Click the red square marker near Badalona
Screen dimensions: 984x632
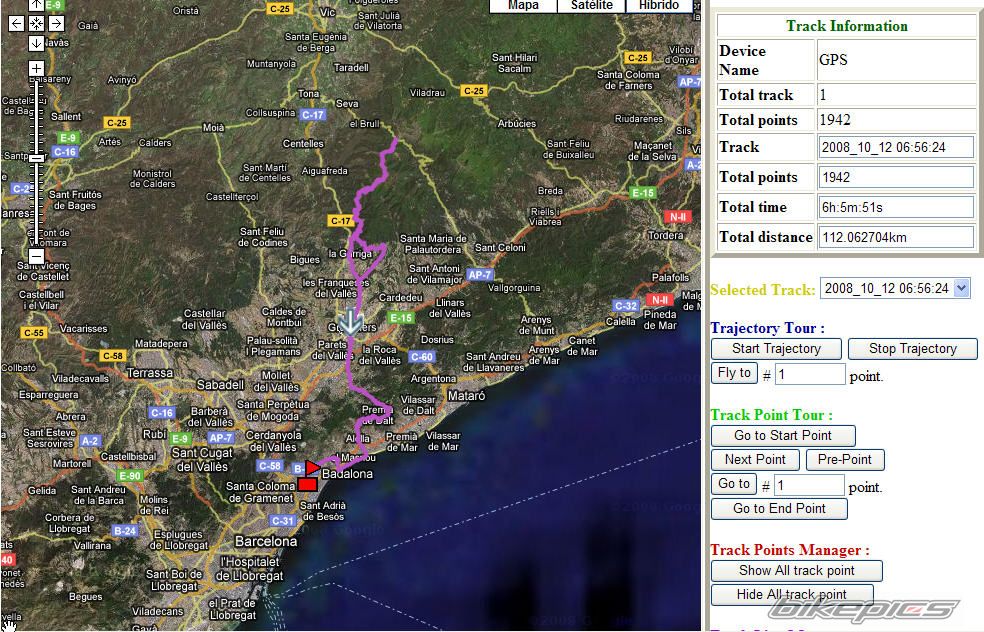pyautogui.click(x=307, y=485)
